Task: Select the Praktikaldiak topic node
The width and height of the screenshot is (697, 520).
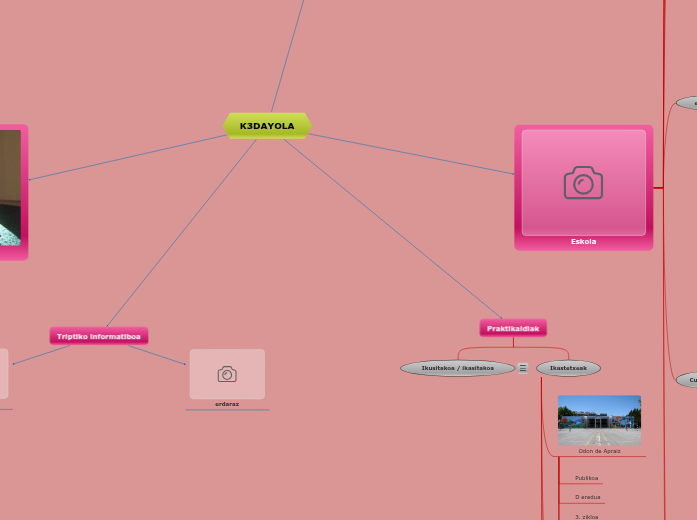Action: pos(513,328)
